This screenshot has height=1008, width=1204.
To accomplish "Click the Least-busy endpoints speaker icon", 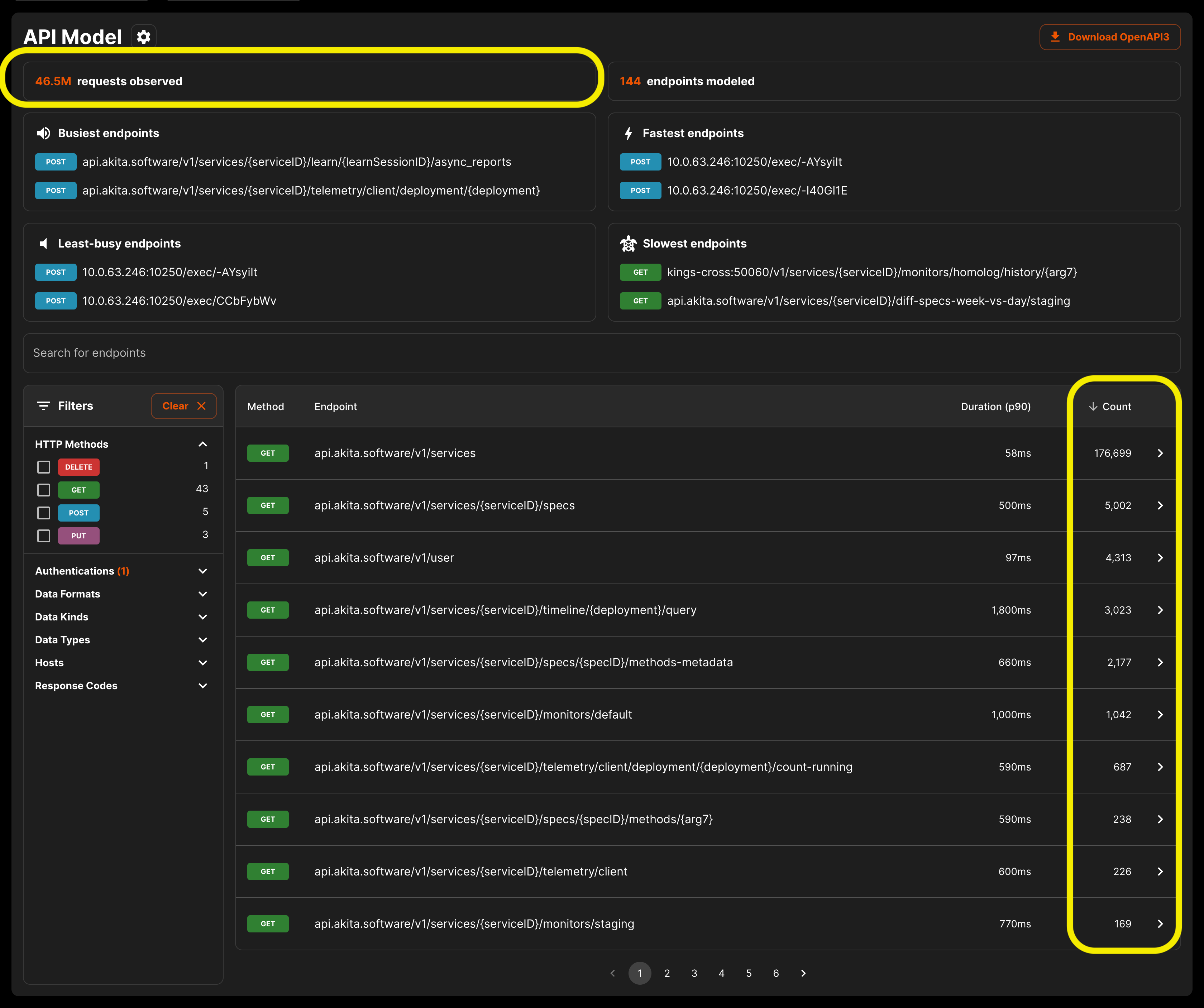I will [44, 244].
